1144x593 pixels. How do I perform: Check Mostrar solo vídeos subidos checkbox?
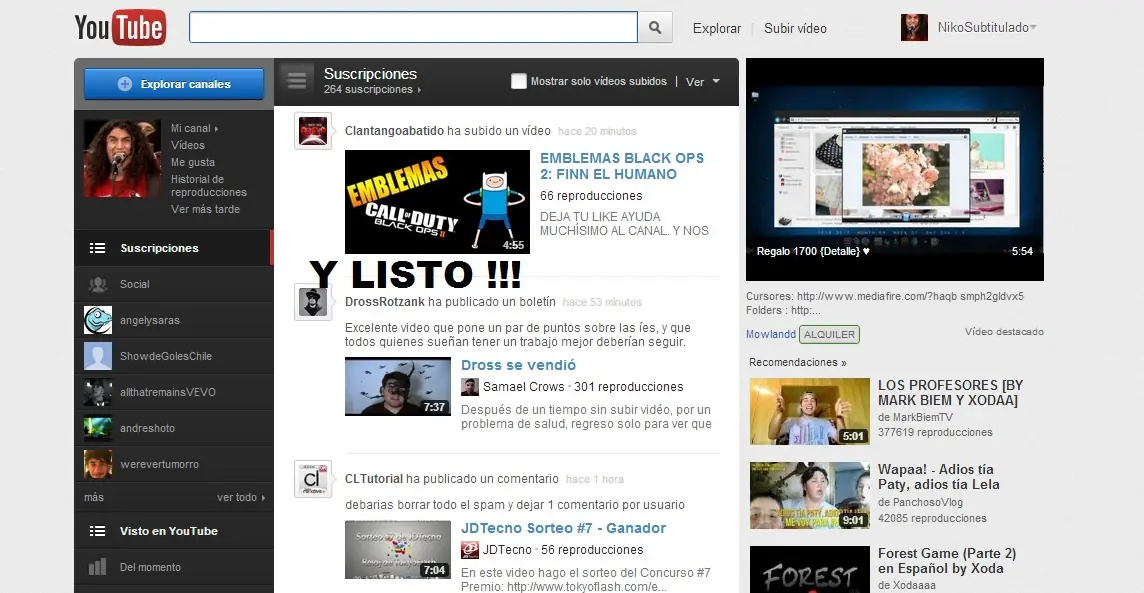tap(519, 81)
